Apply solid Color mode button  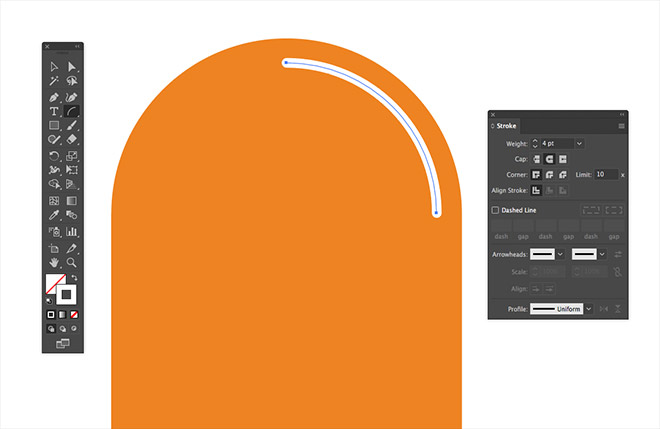(x=51, y=314)
